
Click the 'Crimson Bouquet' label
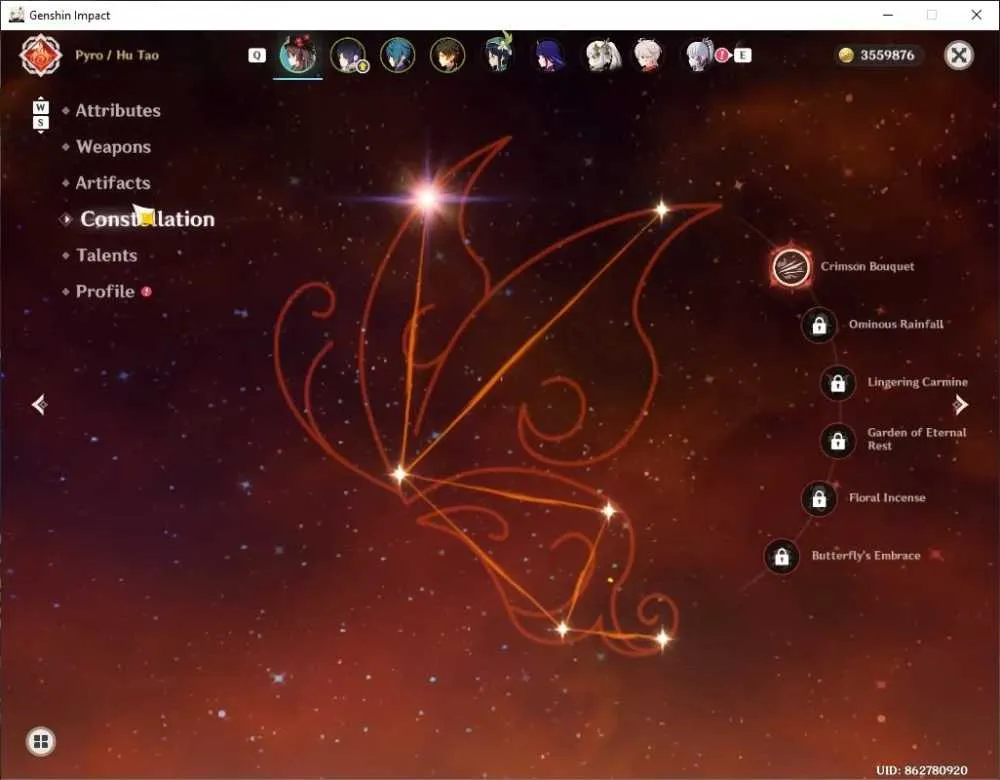point(867,267)
